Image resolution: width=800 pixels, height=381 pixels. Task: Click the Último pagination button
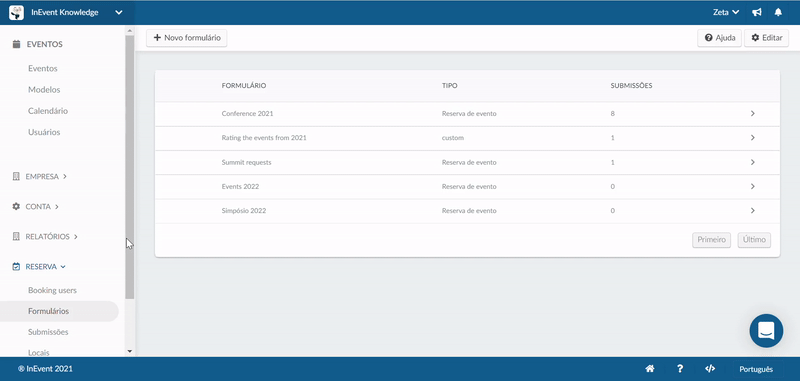pos(754,240)
